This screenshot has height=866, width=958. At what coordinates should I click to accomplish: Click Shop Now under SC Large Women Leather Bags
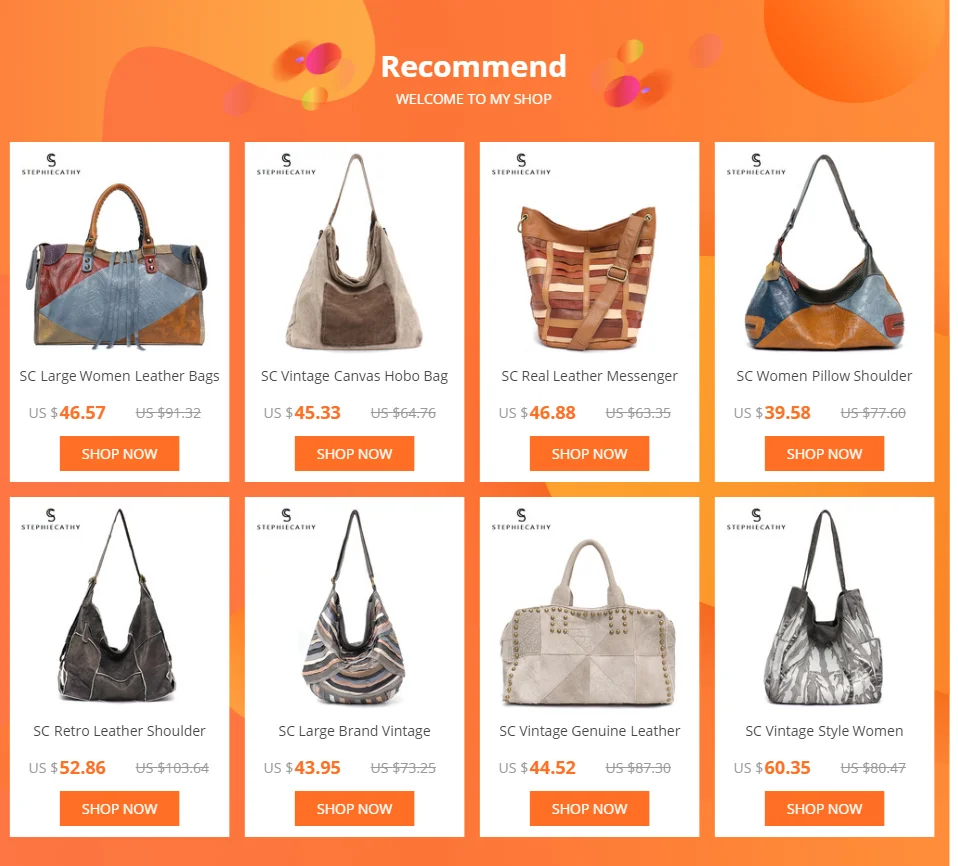click(x=119, y=453)
